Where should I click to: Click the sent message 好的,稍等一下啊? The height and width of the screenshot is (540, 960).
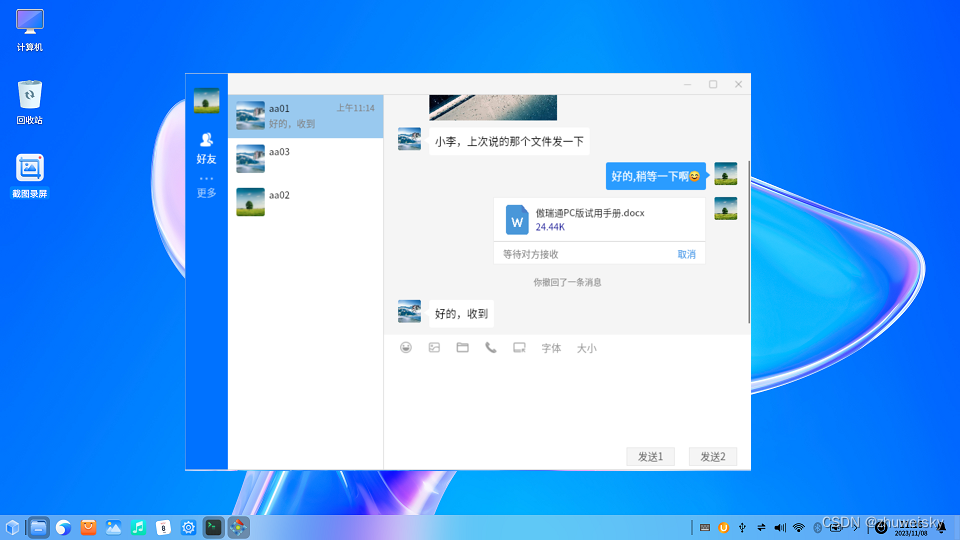point(656,176)
